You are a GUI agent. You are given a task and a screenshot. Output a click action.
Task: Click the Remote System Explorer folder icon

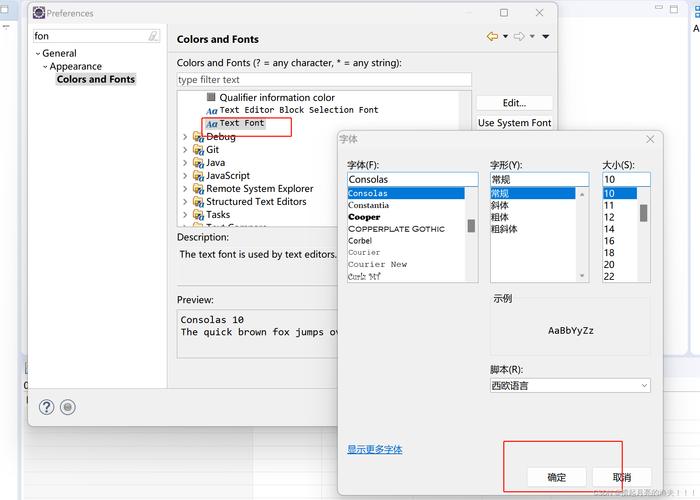(x=198, y=189)
